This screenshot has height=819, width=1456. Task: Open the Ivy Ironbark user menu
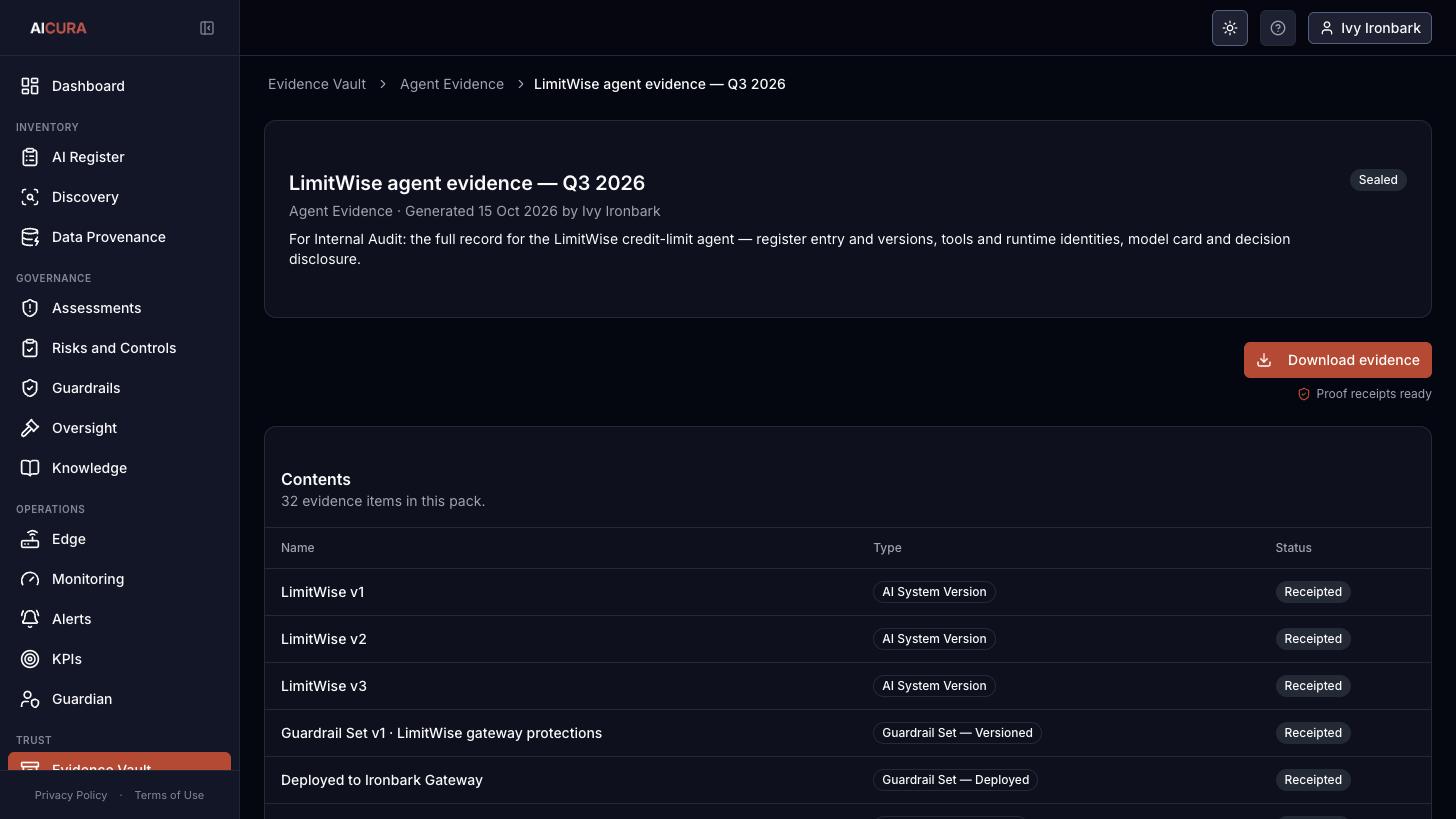click(1370, 28)
